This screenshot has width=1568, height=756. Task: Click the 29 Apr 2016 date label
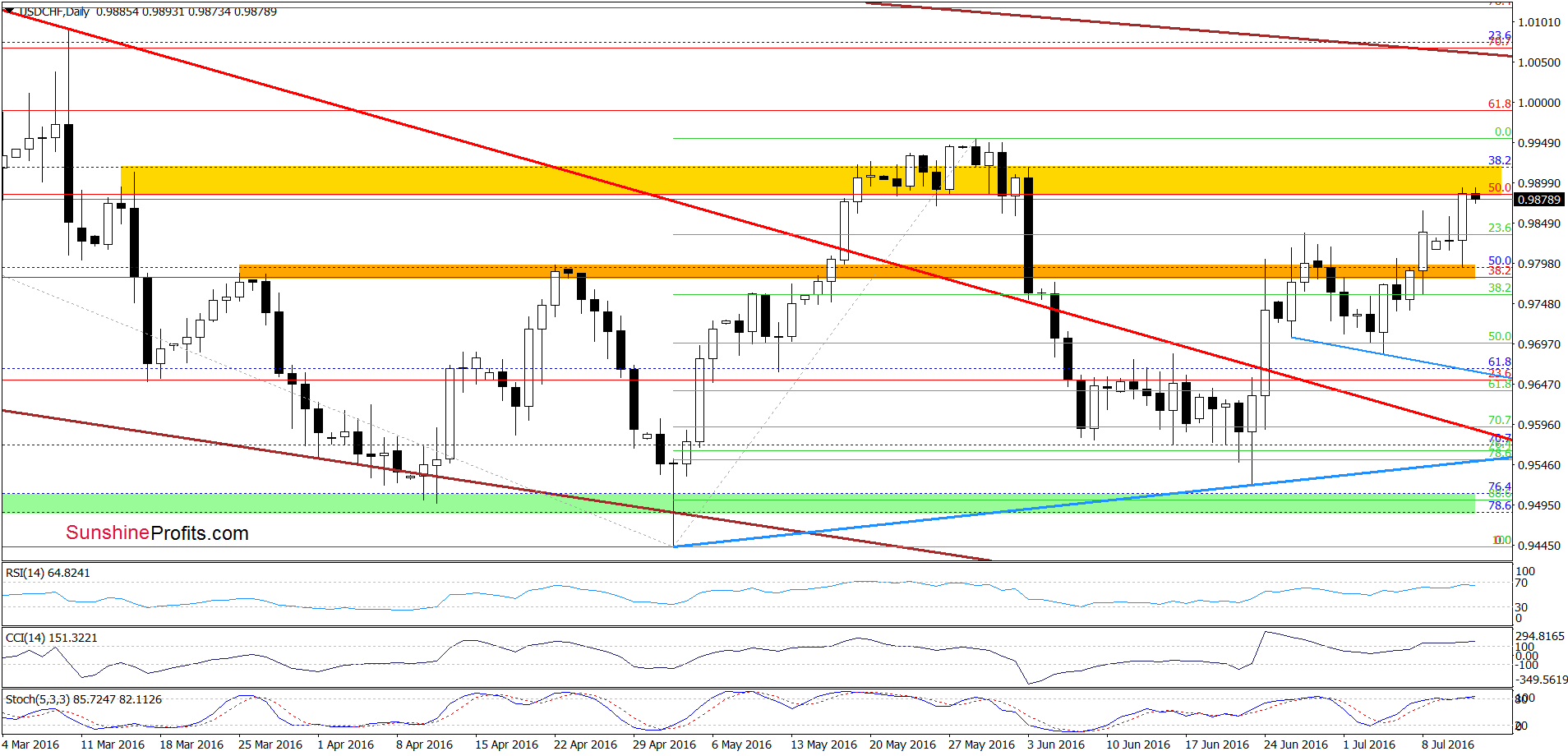665,744
